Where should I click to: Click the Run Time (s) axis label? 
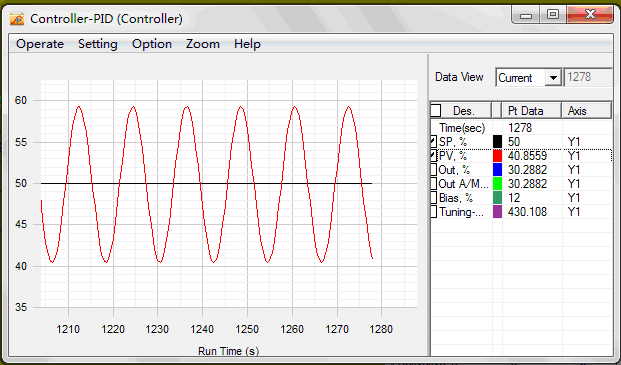tap(229, 351)
